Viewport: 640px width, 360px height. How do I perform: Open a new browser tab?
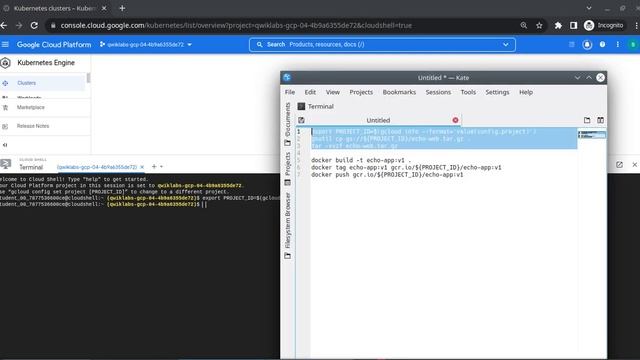coord(122,8)
